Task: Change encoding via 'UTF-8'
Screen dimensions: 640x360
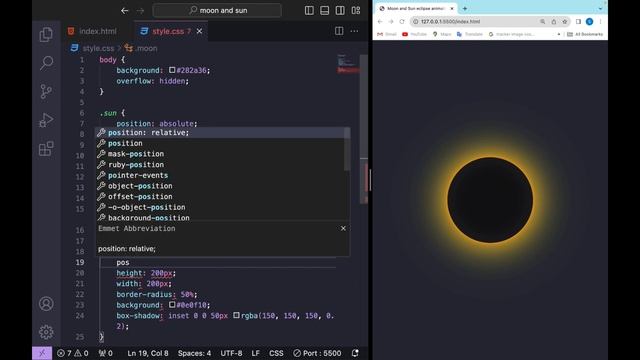Action: pos(231,353)
